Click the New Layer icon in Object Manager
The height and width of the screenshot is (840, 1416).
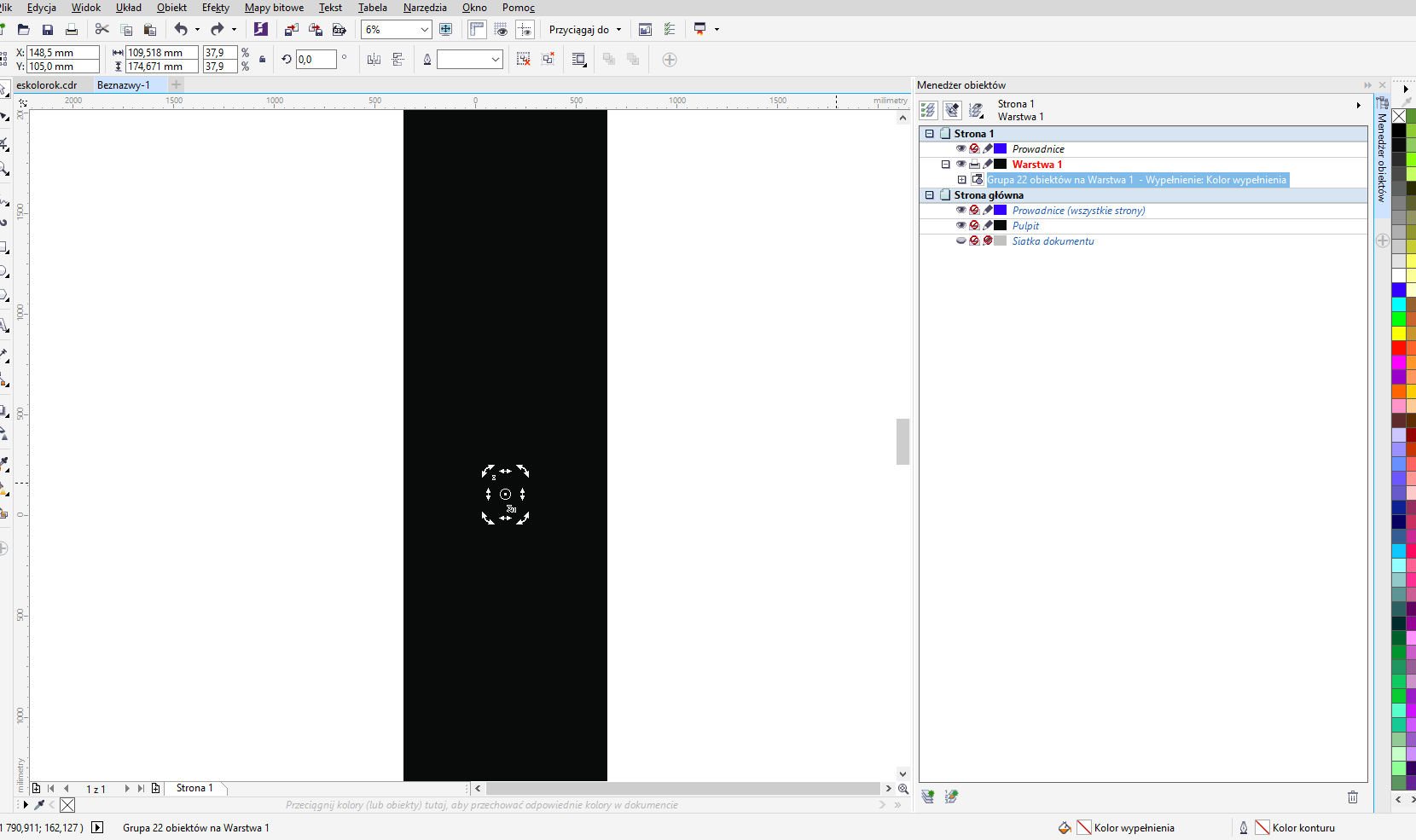(928, 797)
